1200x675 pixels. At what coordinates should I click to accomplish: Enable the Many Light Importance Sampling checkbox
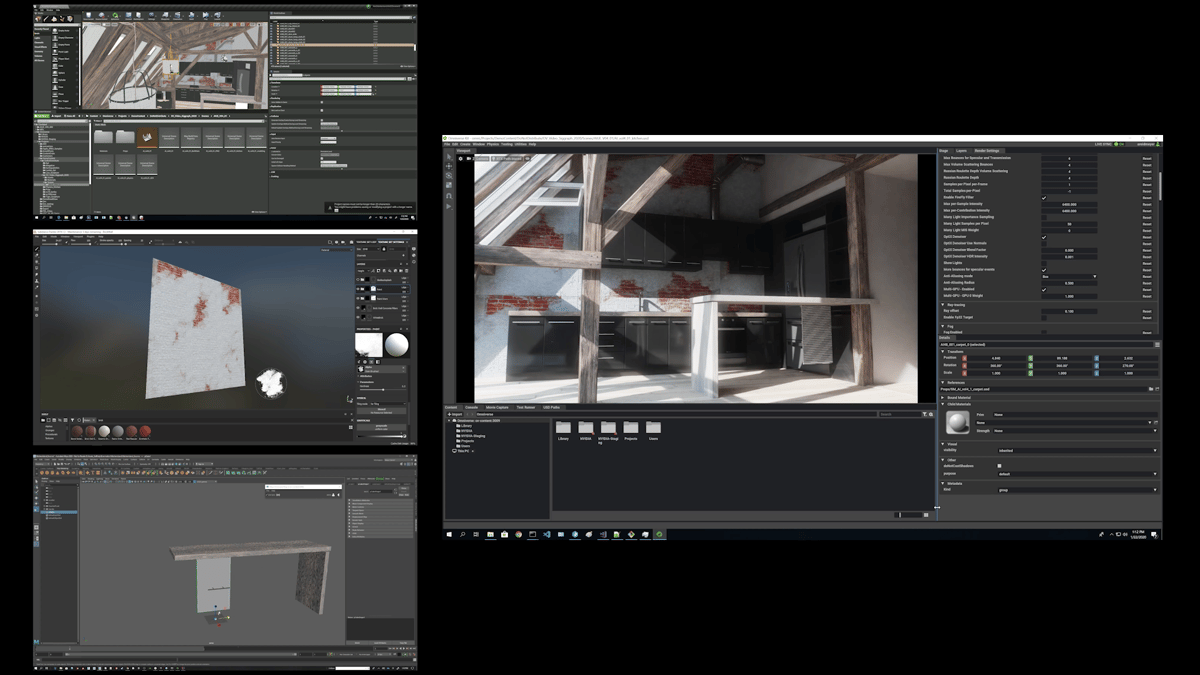[1044, 217]
